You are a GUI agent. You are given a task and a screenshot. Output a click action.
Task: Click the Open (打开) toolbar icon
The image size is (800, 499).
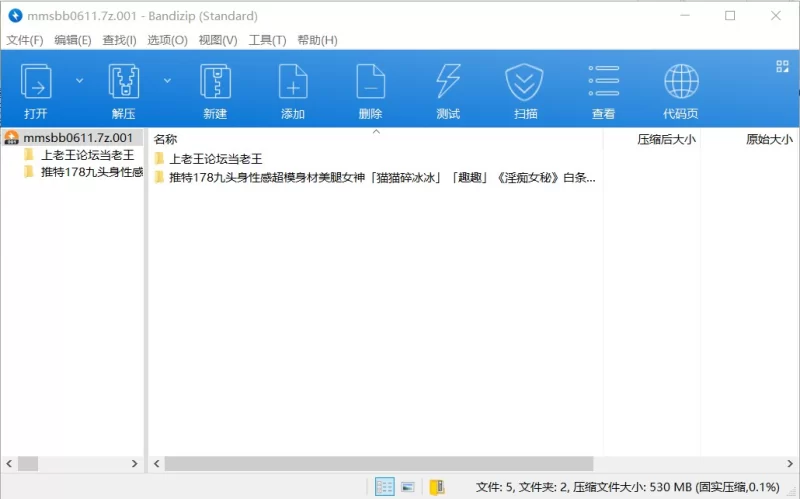click(x=36, y=82)
